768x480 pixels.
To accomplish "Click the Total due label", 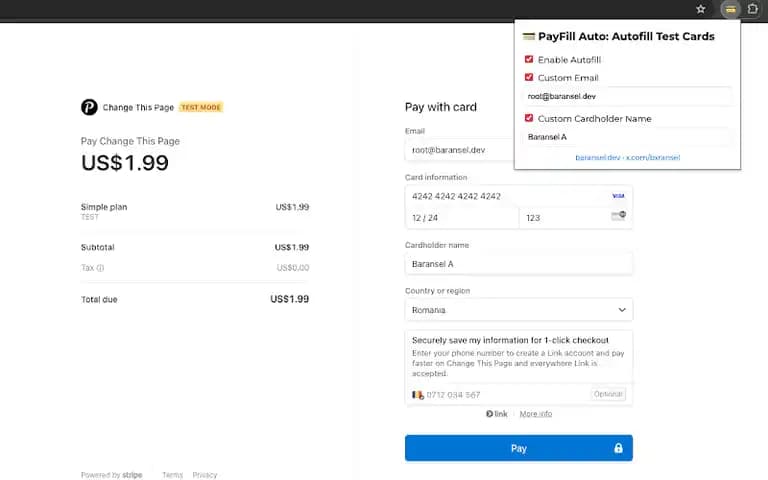I will (x=99, y=300).
